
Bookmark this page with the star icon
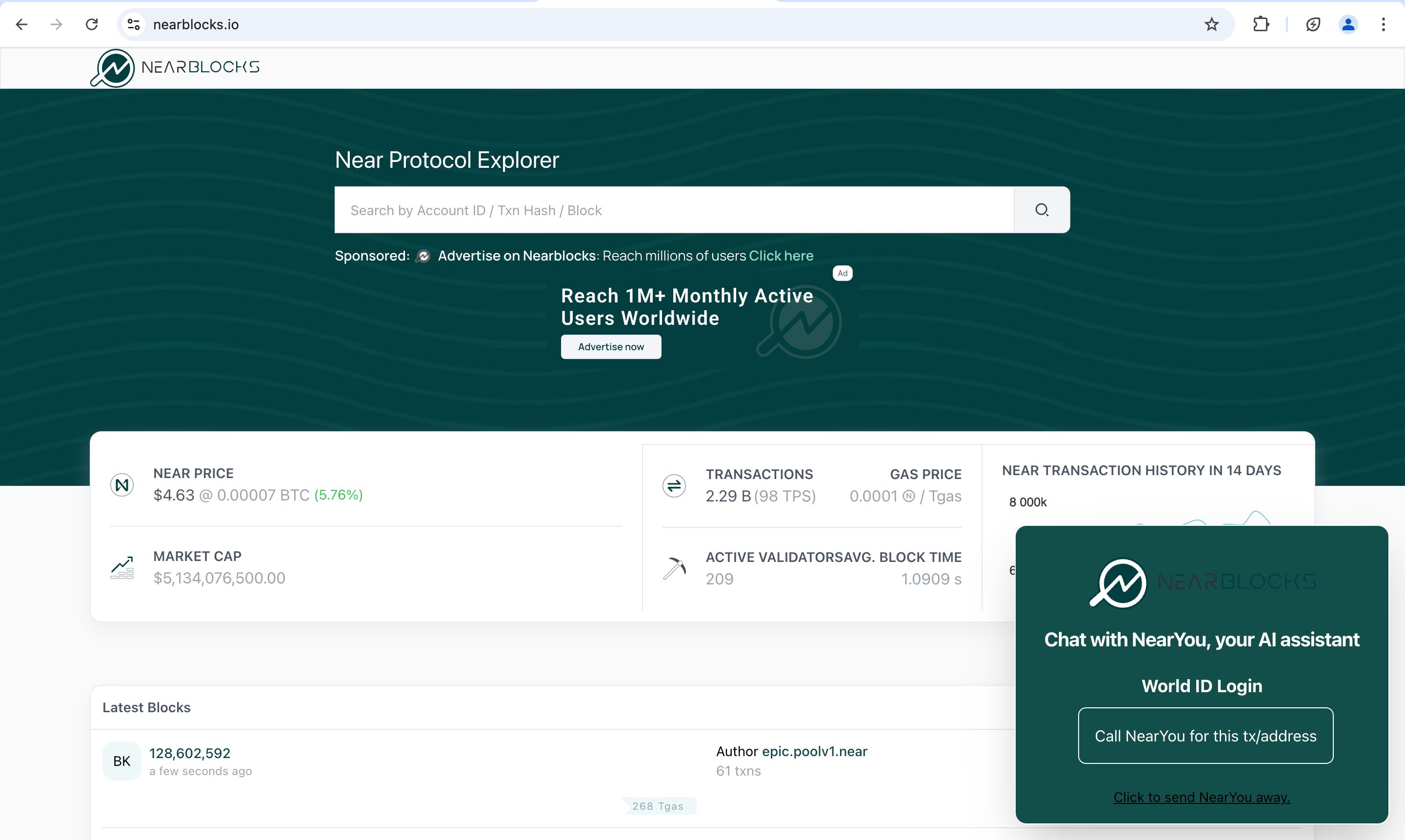point(1211,24)
